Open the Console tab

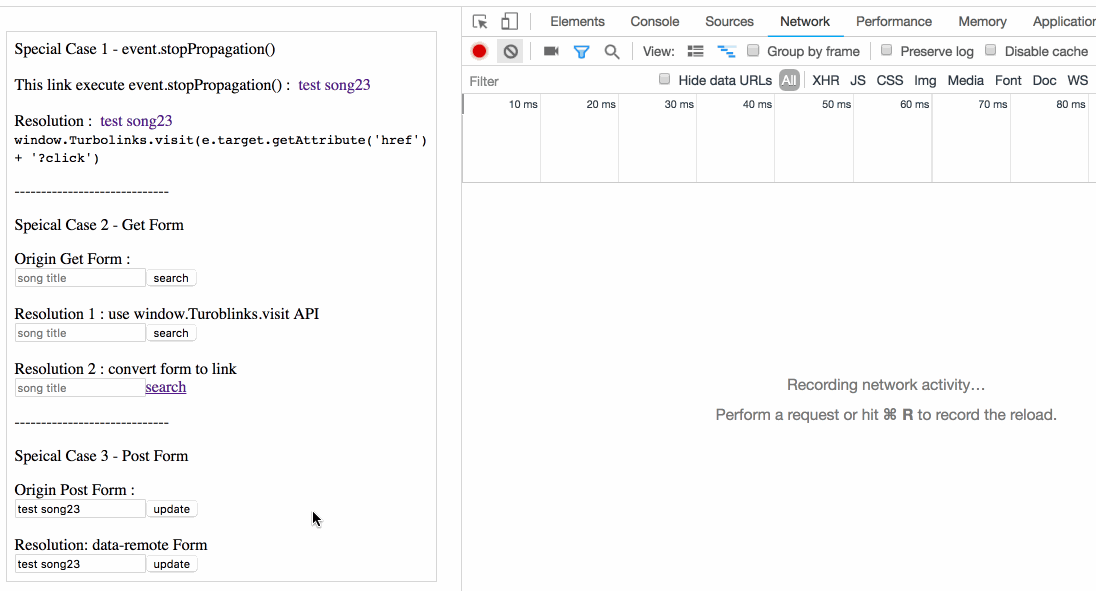(654, 22)
